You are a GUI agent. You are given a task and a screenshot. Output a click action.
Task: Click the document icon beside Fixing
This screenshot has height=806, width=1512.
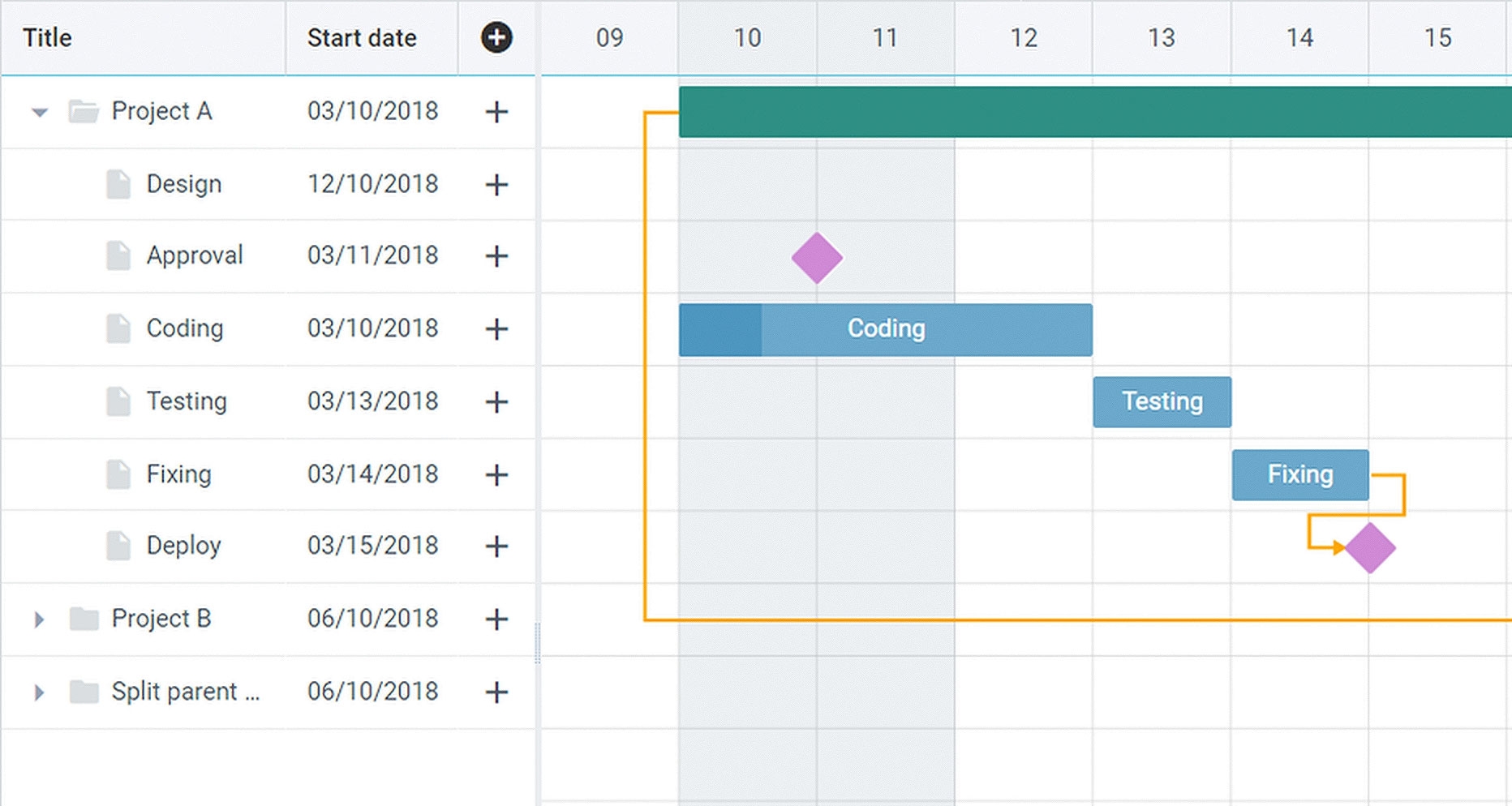tap(118, 474)
